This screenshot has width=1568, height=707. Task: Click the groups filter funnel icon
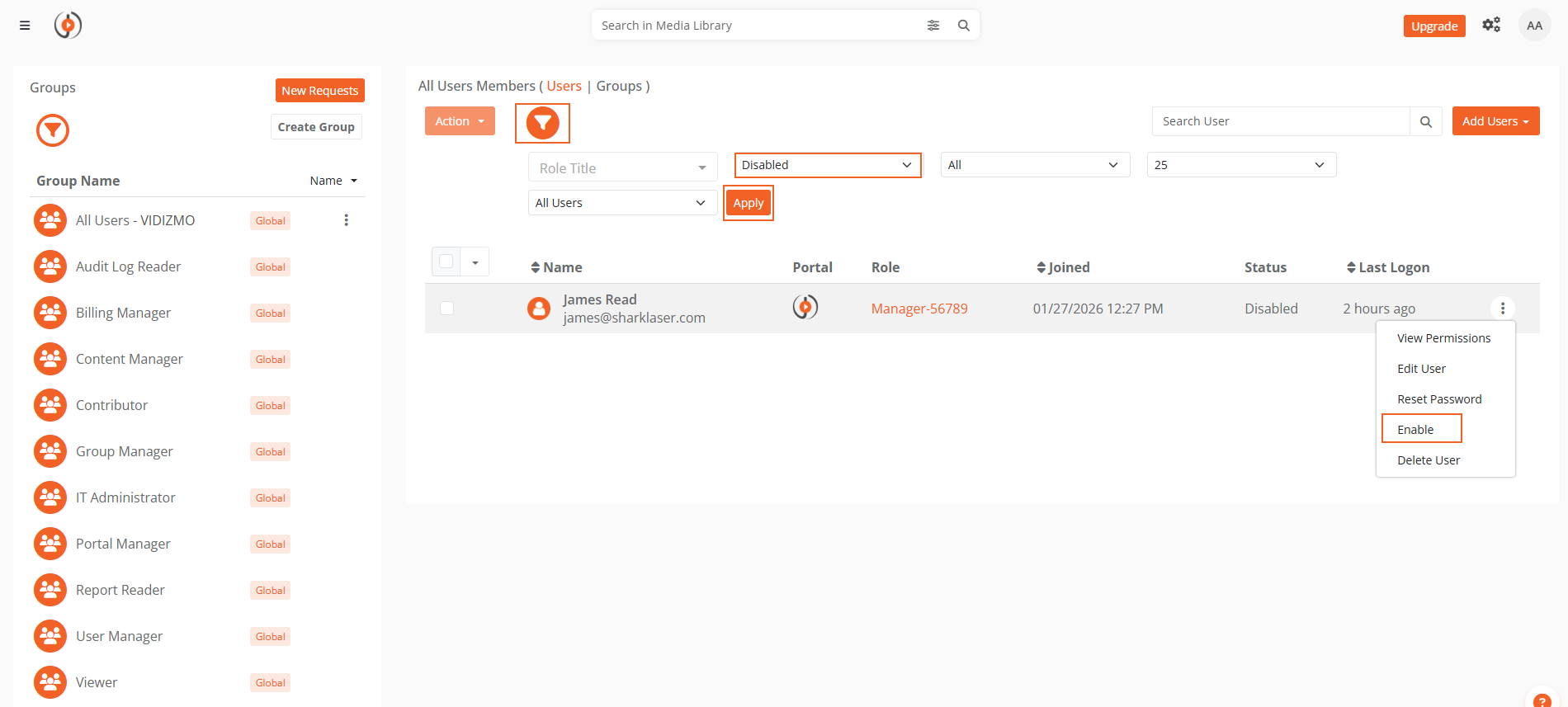click(53, 130)
